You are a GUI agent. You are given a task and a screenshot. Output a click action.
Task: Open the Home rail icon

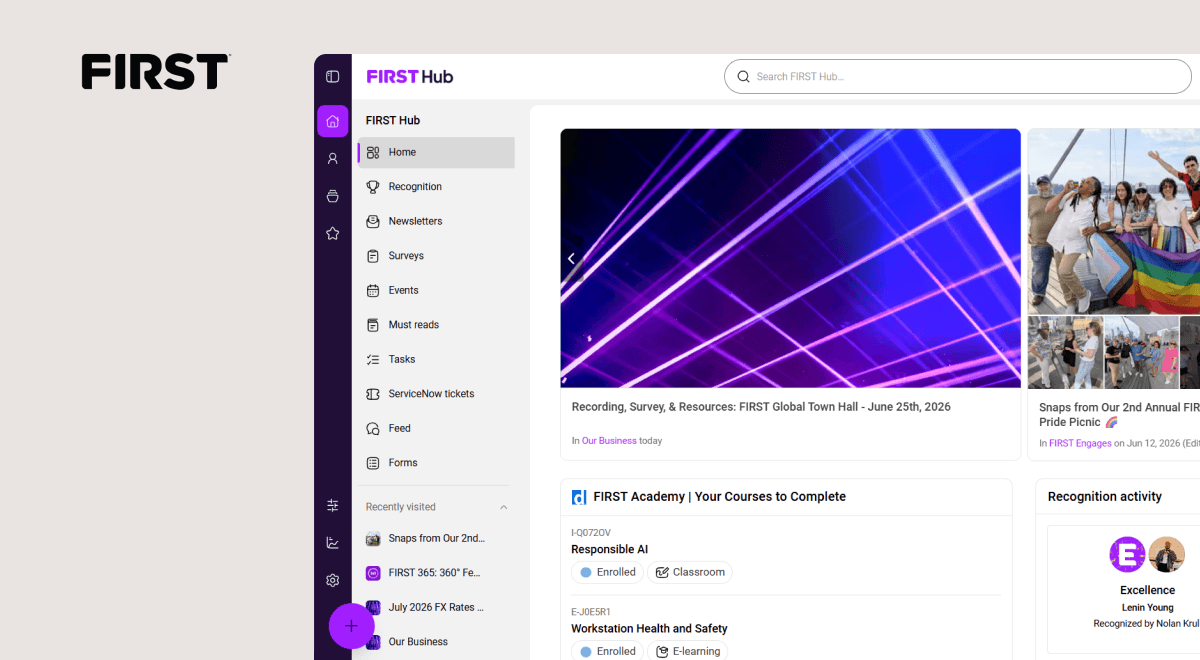333,121
